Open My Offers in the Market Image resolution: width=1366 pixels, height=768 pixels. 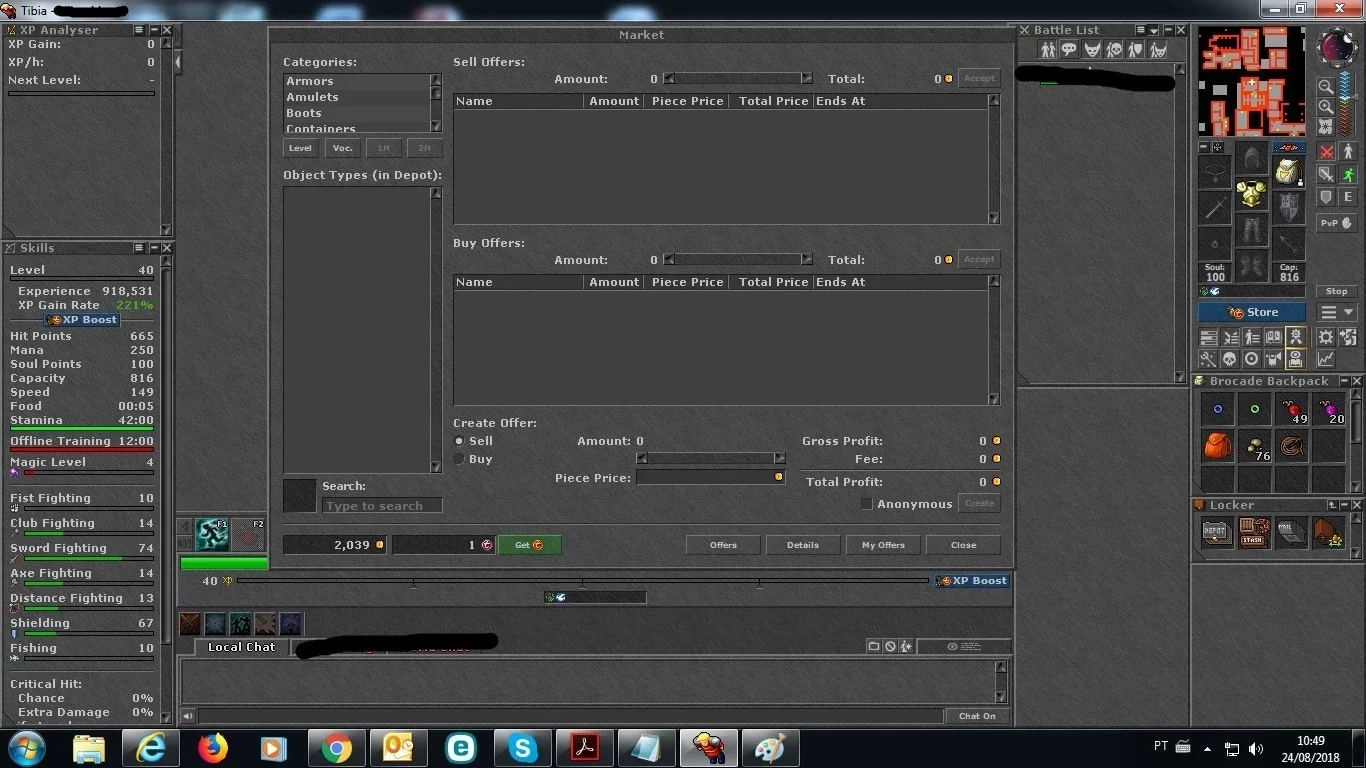883,545
